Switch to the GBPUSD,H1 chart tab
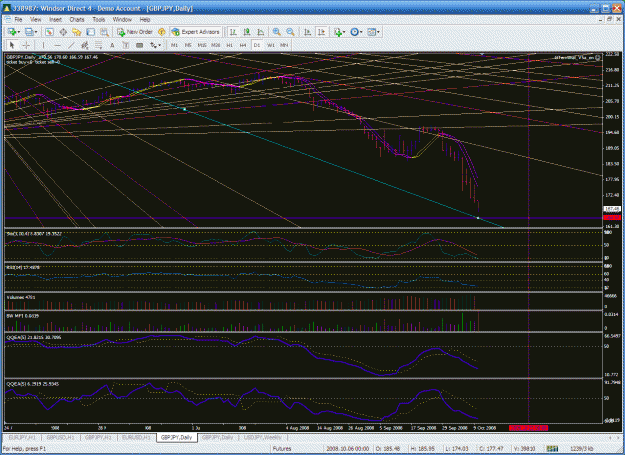Viewport: 625px width, 455px height. click(x=60, y=437)
